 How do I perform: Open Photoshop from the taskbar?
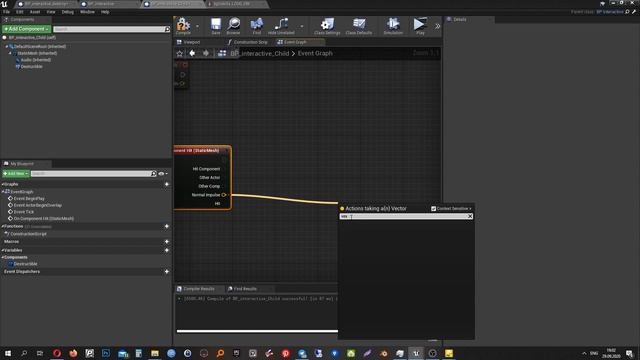pyautogui.click(x=106, y=353)
